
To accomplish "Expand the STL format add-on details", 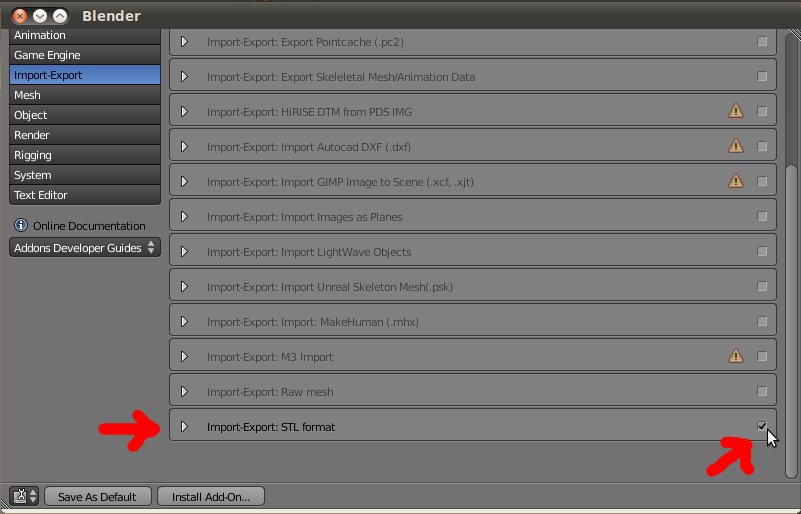I will 184,427.
